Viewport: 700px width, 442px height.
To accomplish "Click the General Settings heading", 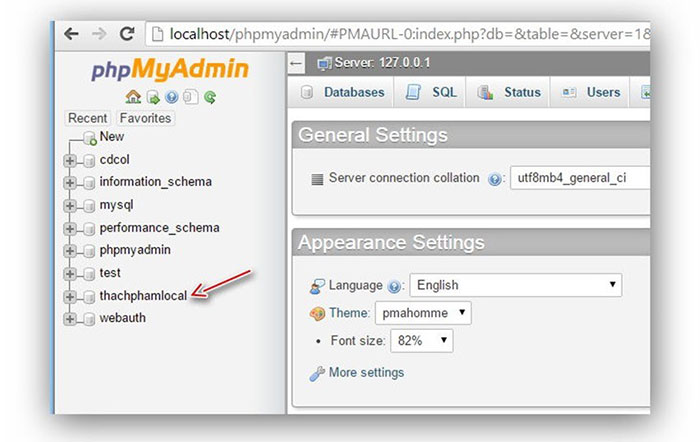I will coord(373,135).
